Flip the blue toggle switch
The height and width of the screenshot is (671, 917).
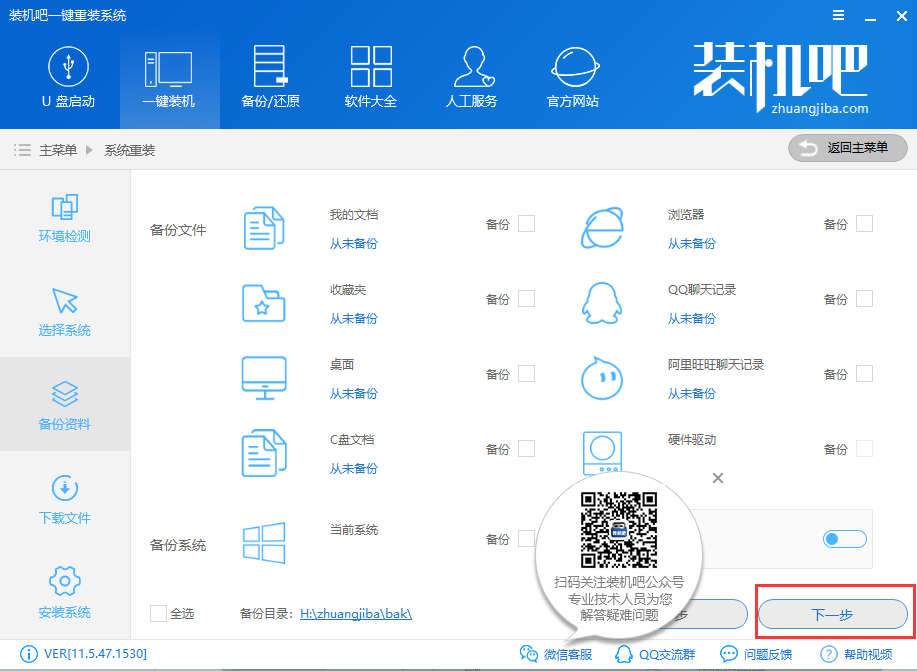click(x=844, y=539)
